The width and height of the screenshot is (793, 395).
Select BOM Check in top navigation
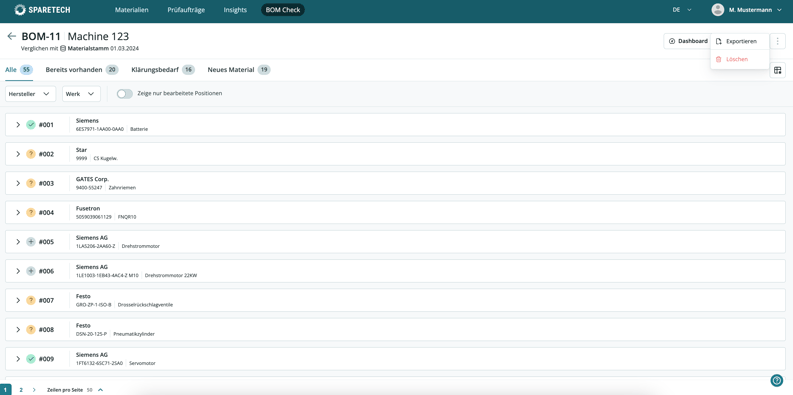[x=283, y=10]
